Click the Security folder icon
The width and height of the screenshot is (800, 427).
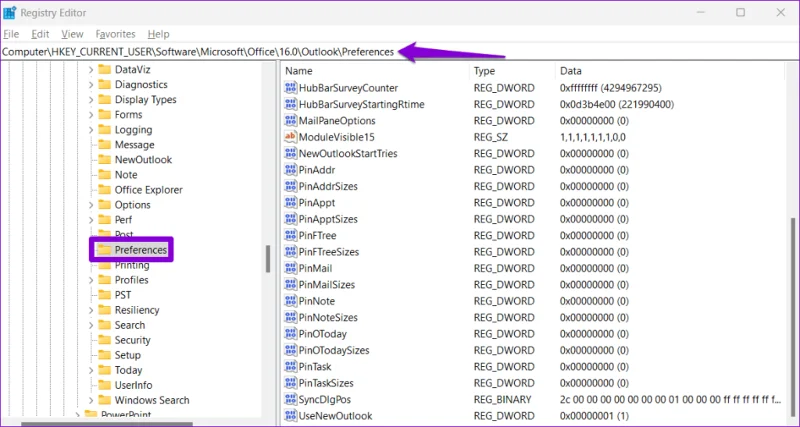(x=105, y=340)
